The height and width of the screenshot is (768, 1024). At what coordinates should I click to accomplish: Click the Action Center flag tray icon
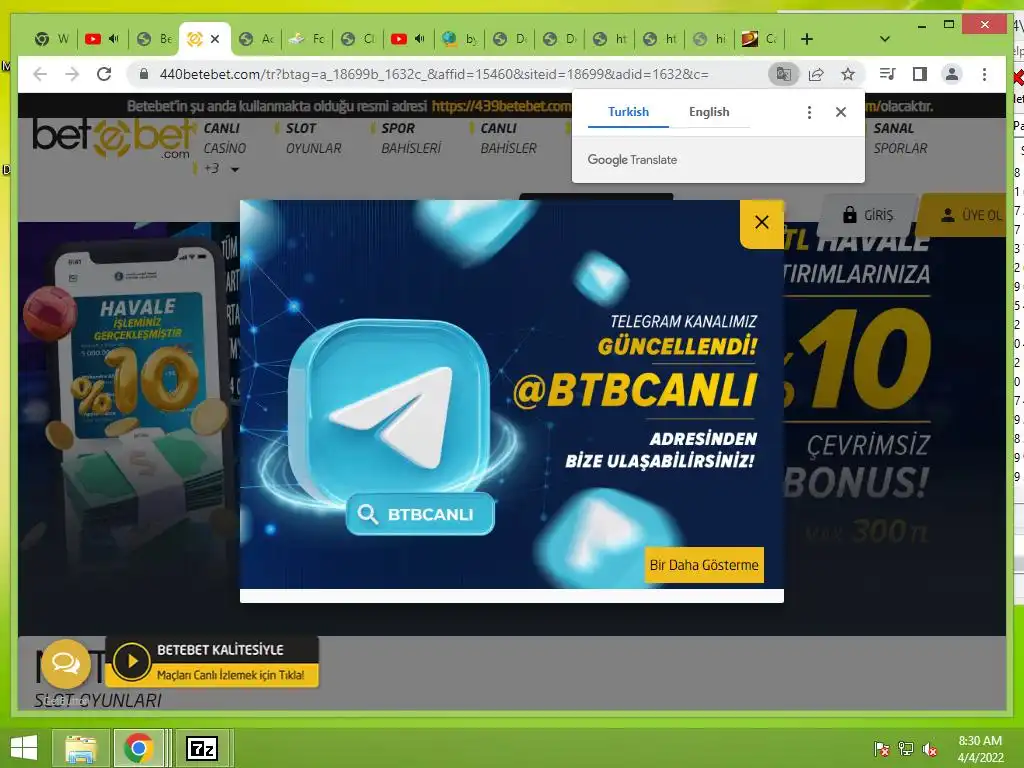tap(881, 749)
